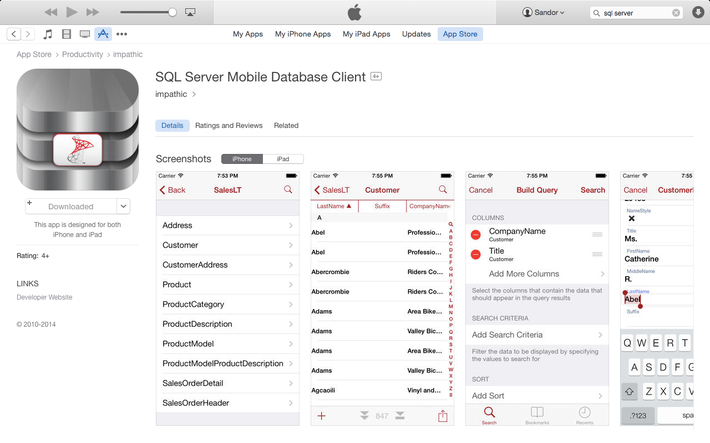Expand the SalesOrderHeader row chevron

(291, 403)
